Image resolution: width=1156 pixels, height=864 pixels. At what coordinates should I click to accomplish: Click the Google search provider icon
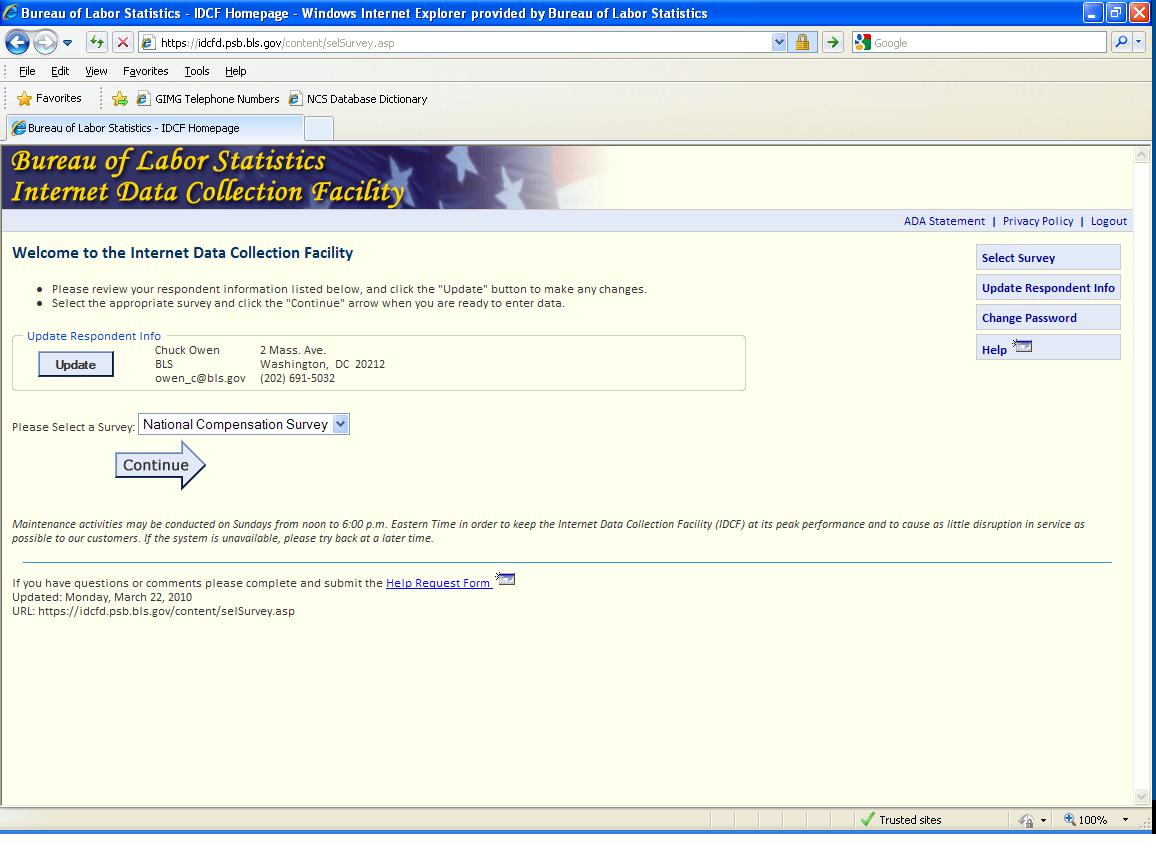(x=862, y=43)
